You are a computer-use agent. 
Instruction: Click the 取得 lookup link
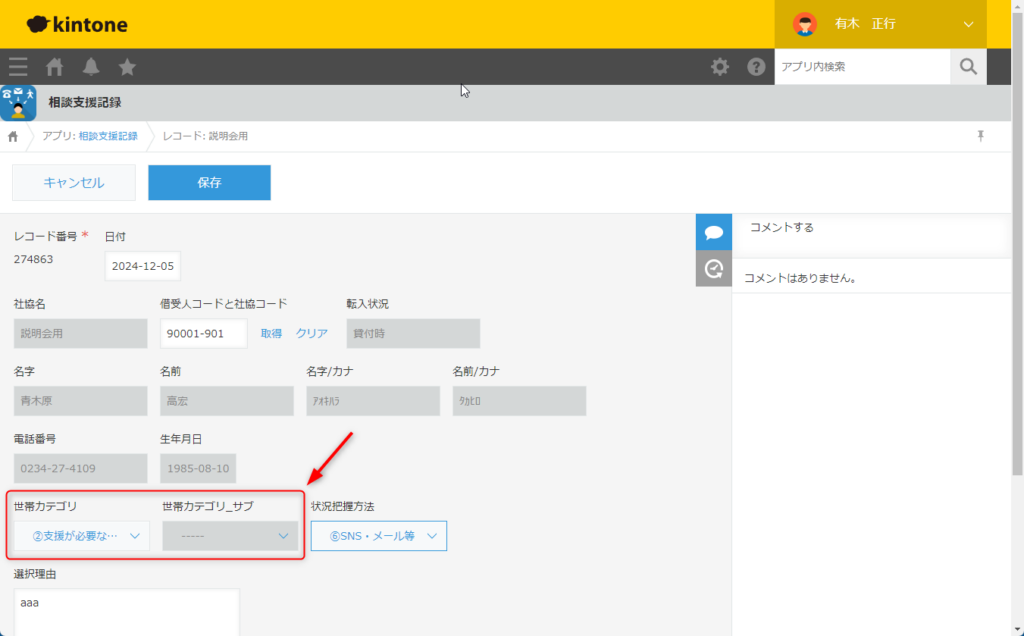coord(271,333)
